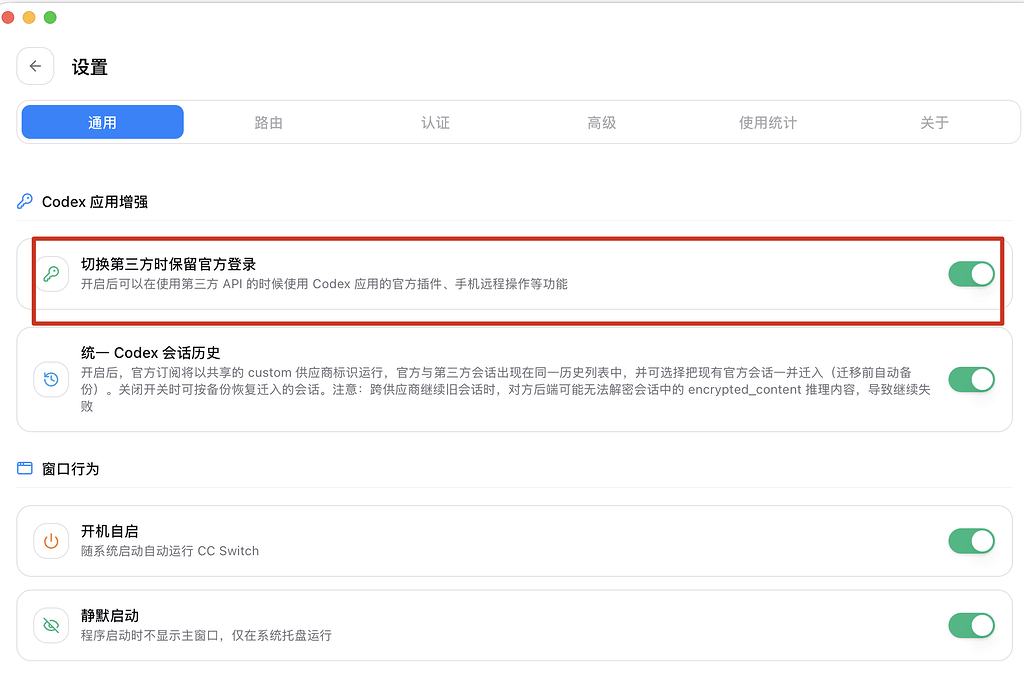1024x684 pixels.
Task: Click the 随系统启动自动运行 CC Switch description
Action: click(170, 551)
